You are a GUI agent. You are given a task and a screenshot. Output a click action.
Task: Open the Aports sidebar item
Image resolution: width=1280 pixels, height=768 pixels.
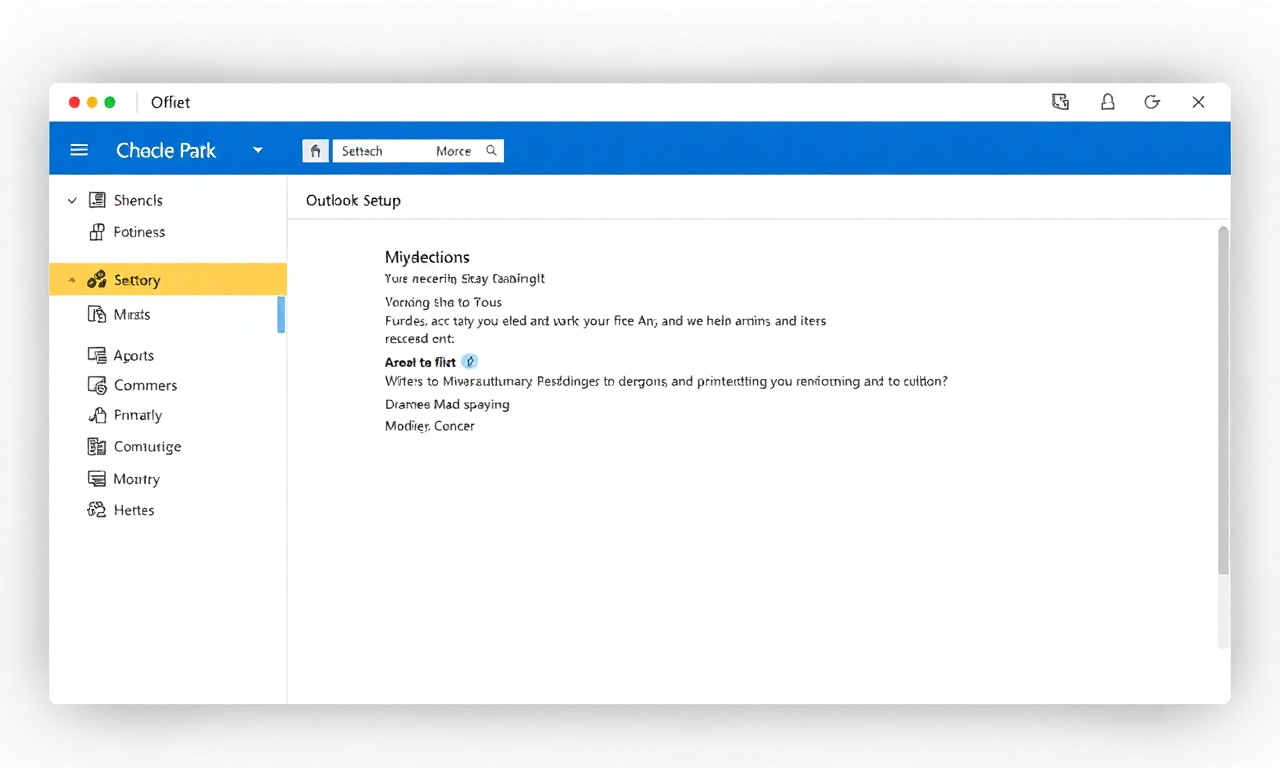click(134, 355)
